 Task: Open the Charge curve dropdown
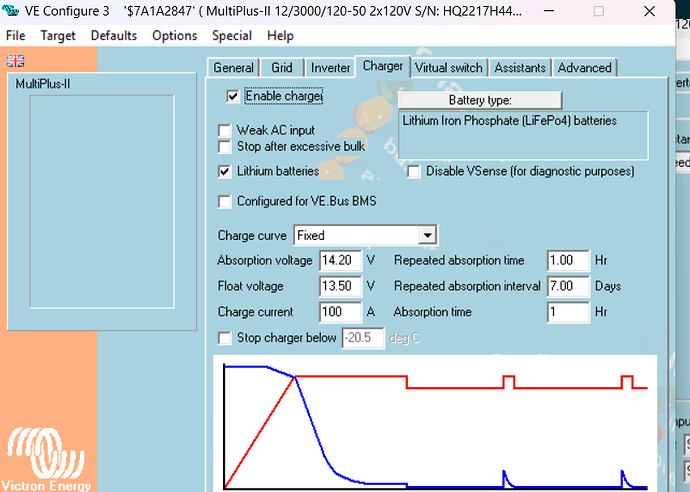tap(427, 235)
